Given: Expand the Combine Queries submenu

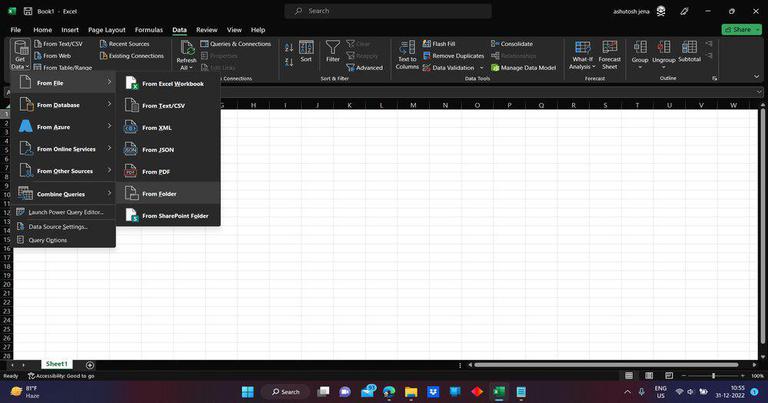Looking at the screenshot, I should point(64,194).
